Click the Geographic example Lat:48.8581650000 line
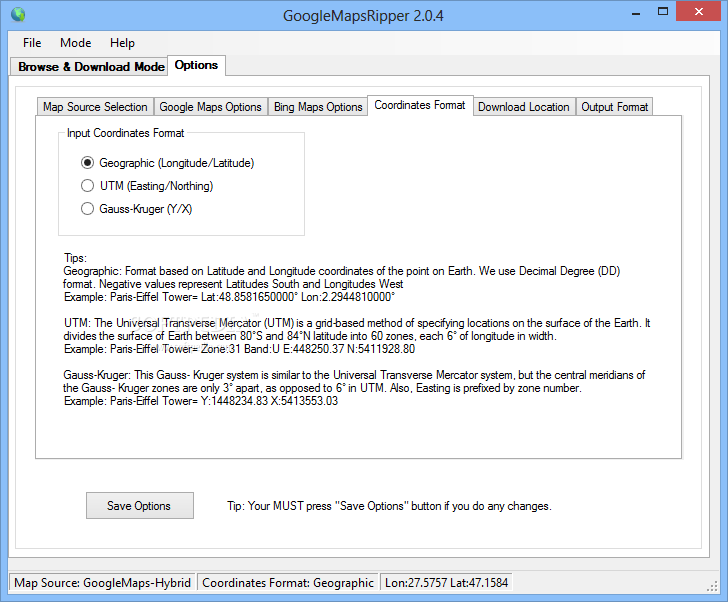The image size is (728, 602). (x=229, y=297)
